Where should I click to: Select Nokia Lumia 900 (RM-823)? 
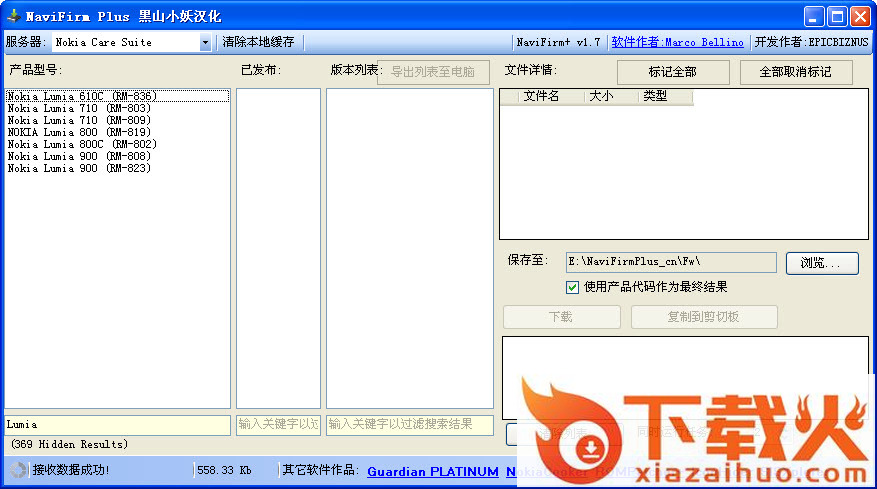tap(117, 168)
